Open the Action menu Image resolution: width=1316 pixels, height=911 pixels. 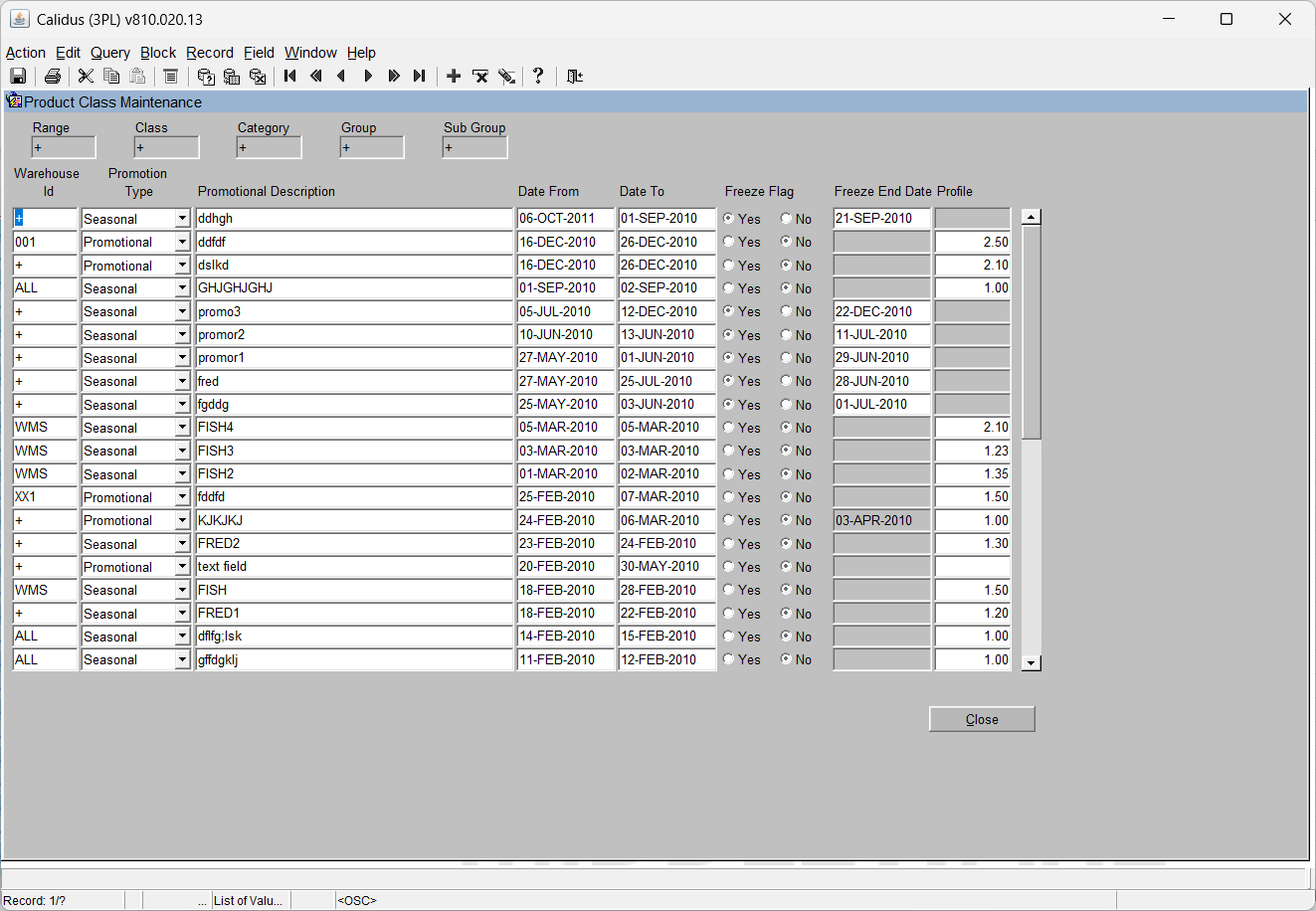[x=26, y=53]
